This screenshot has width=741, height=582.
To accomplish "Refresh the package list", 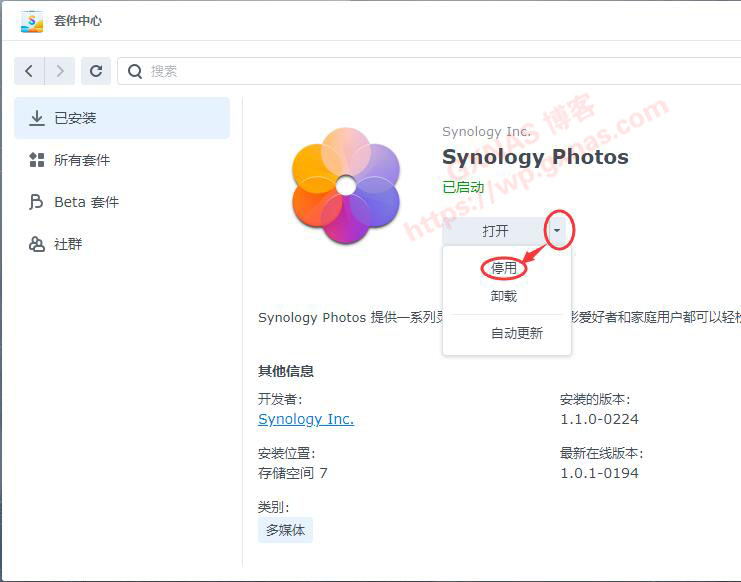I will coord(96,71).
